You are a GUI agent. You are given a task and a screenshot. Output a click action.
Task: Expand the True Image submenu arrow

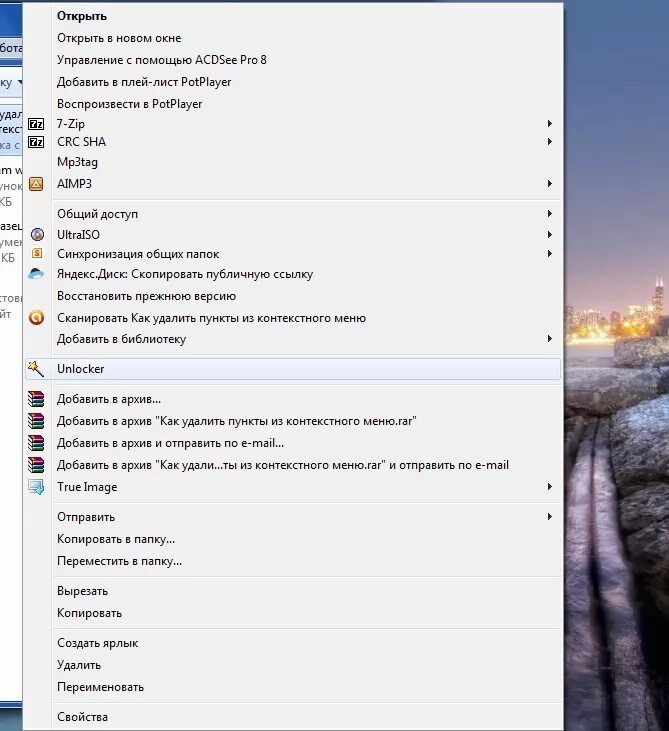click(x=550, y=487)
